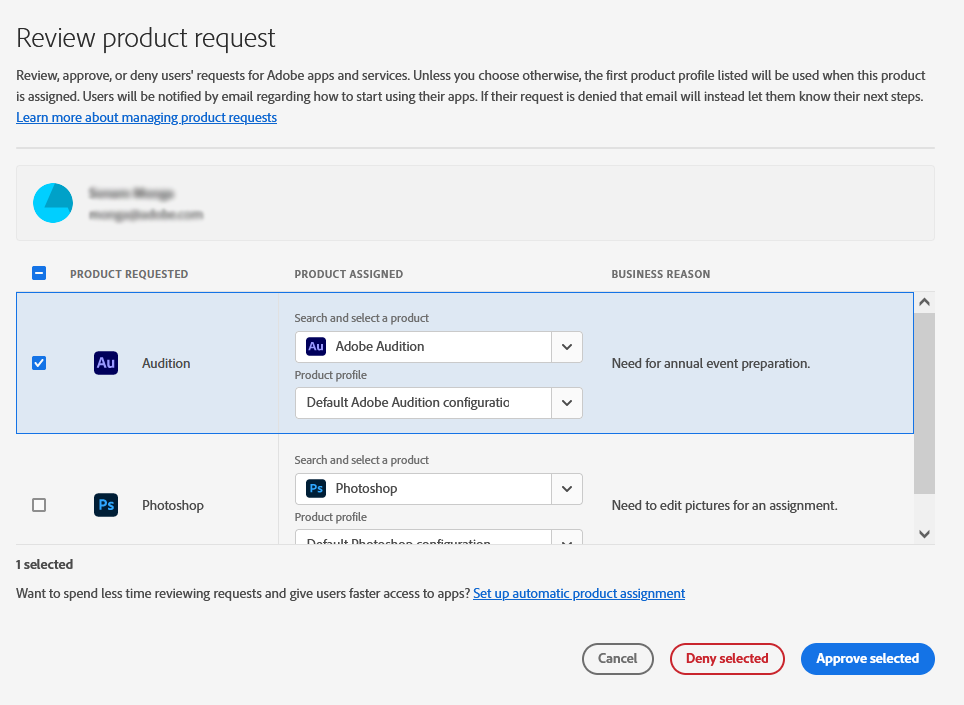The width and height of the screenshot is (964, 705).
Task: Expand the Photoshop product dropdown arrow
Action: 567,488
